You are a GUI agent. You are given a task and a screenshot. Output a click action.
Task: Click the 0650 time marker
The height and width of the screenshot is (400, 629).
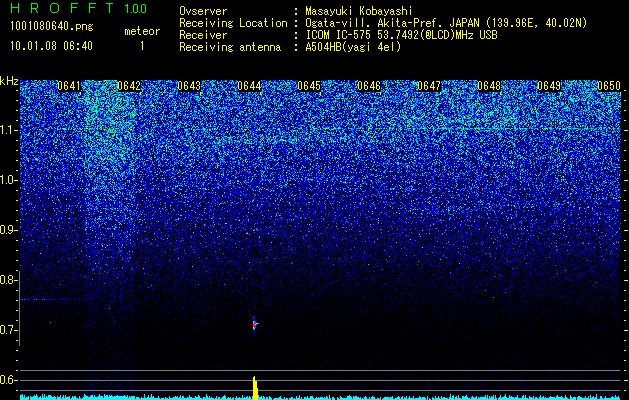coord(609,86)
